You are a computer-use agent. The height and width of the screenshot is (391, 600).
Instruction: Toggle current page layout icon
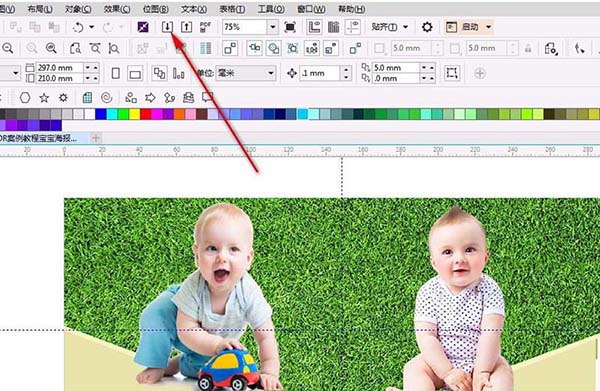178,73
